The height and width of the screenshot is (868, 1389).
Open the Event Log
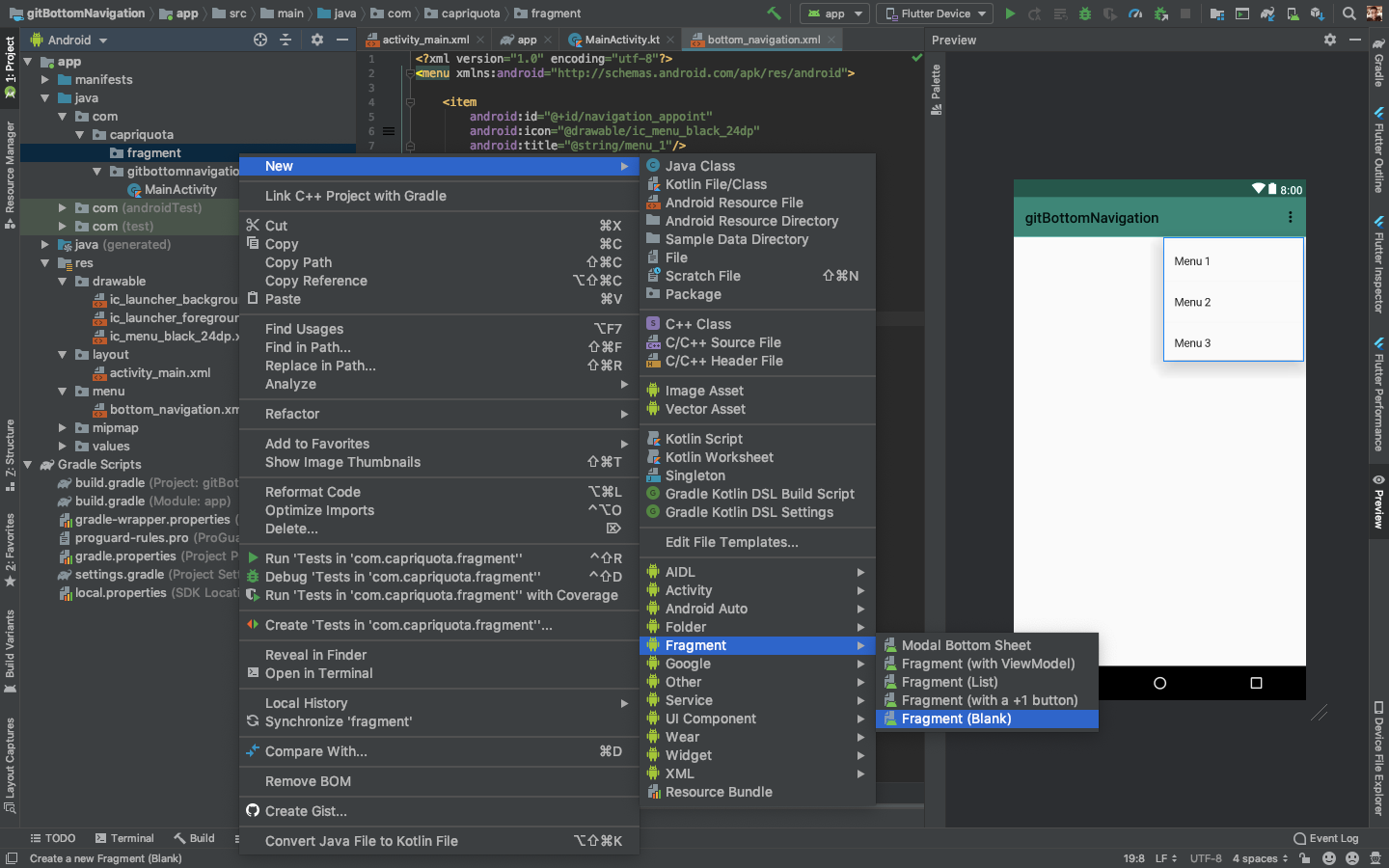[x=1326, y=838]
